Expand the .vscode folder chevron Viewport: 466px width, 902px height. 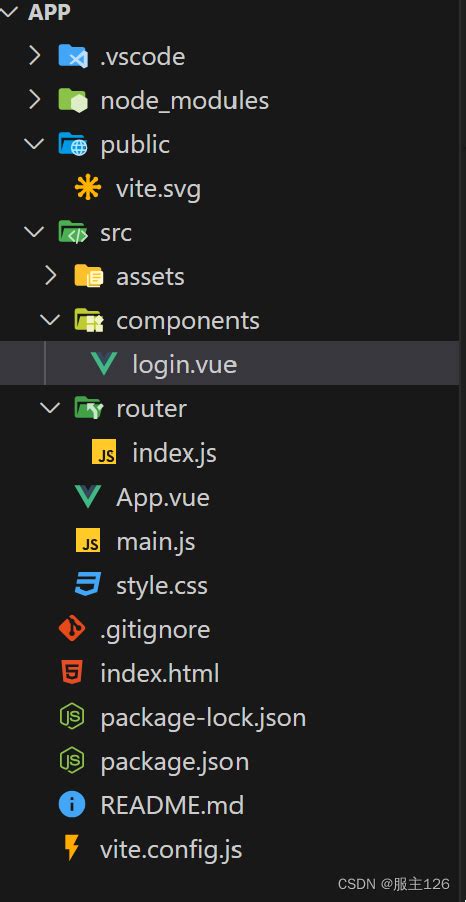[x=35, y=56]
